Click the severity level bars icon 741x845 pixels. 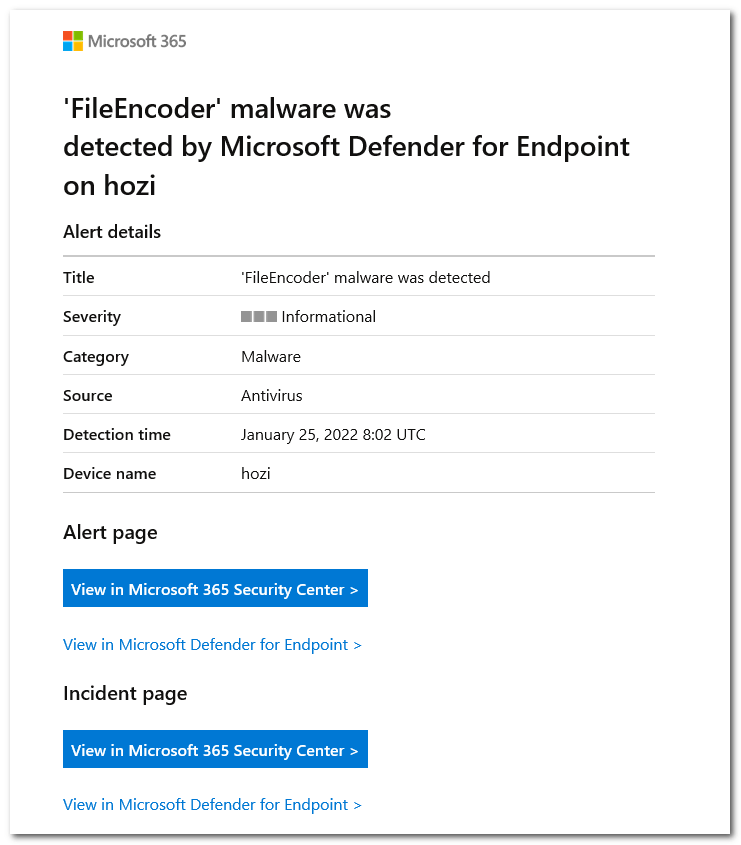(259, 317)
